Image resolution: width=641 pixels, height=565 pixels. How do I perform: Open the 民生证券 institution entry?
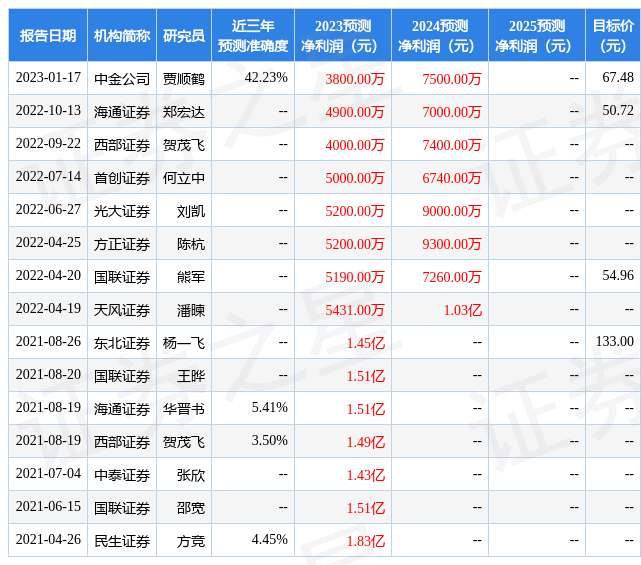tap(122, 541)
